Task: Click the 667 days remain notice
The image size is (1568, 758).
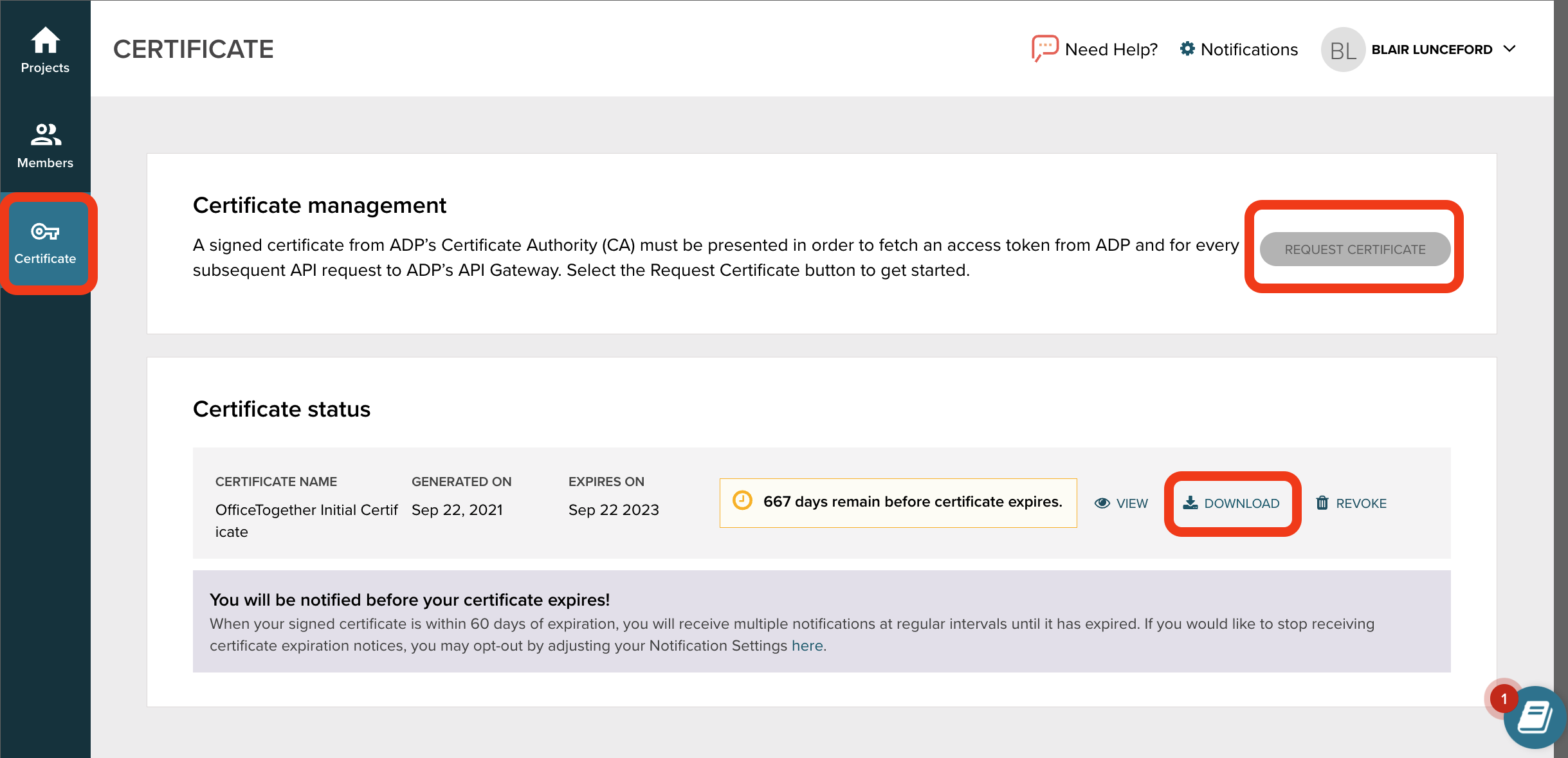Action: tap(898, 502)
